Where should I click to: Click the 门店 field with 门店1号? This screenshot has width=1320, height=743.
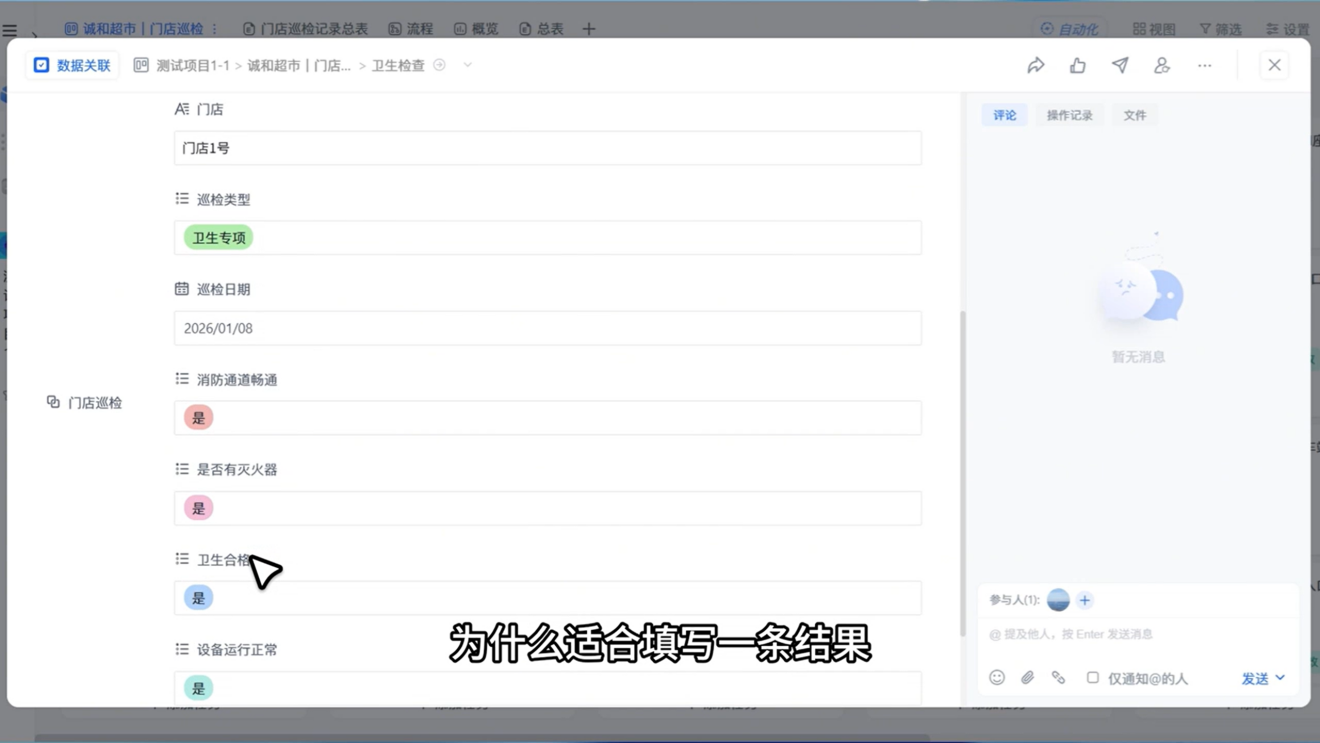[x=548, y=148]
